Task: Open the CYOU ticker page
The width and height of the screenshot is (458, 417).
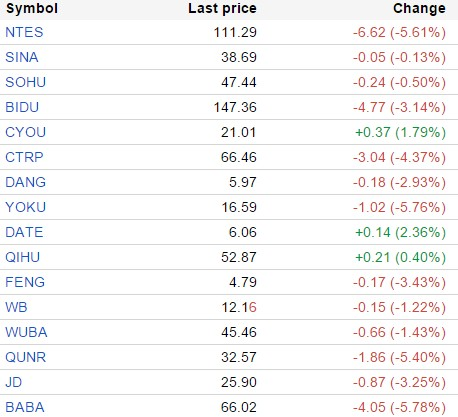Action: (x=25, y=132)
